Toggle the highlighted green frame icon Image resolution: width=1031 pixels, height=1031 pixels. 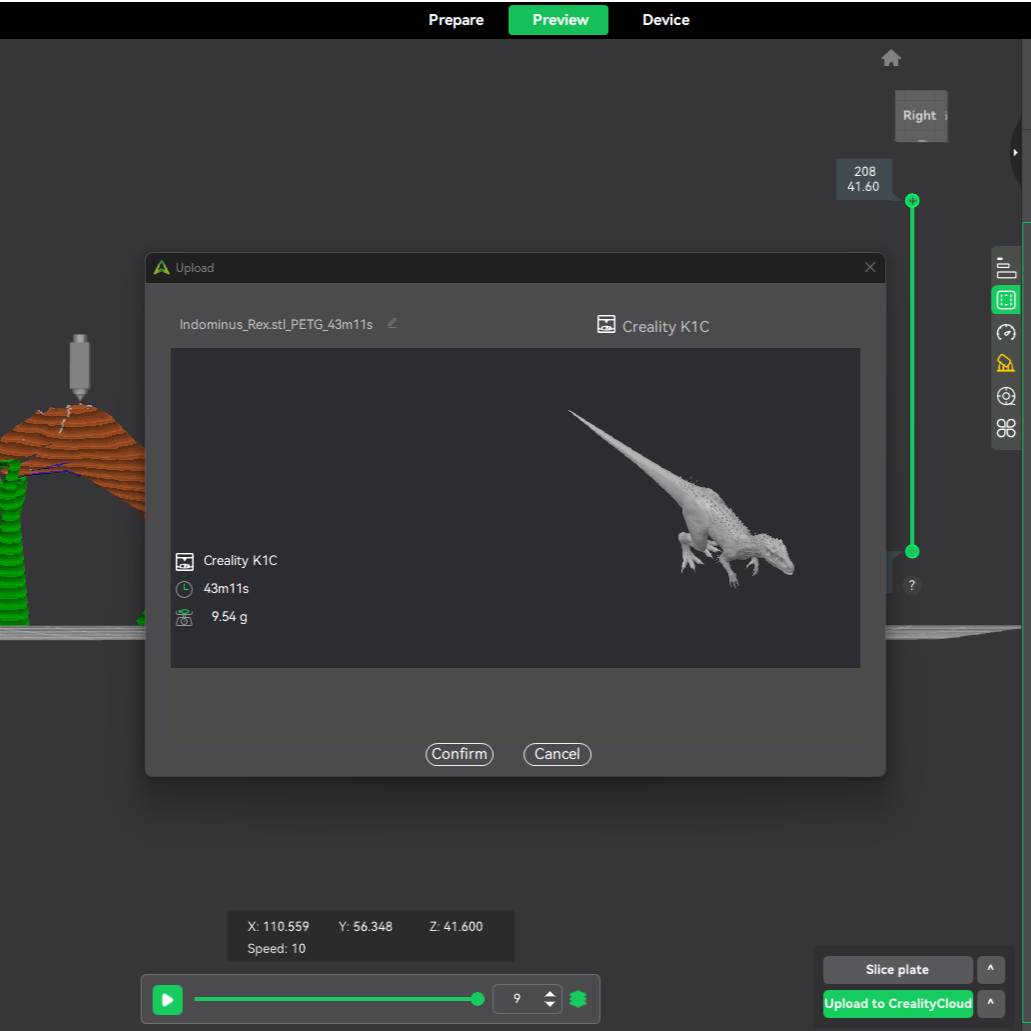coord(1006,300)
